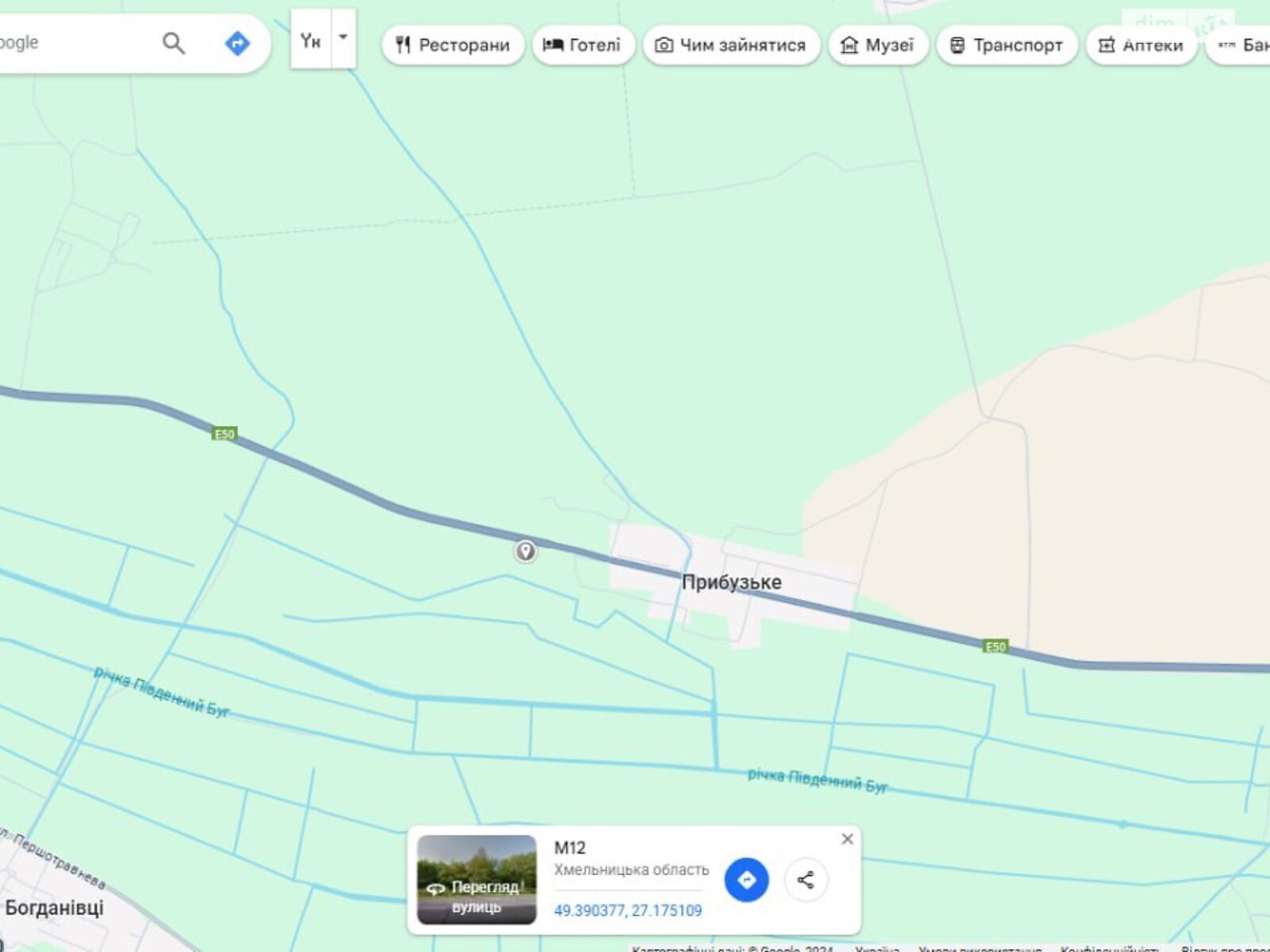Image resolution: width=1270 pixels, height=952 pixels.
Task: Click the museum building icon
Action: (849, 45)
